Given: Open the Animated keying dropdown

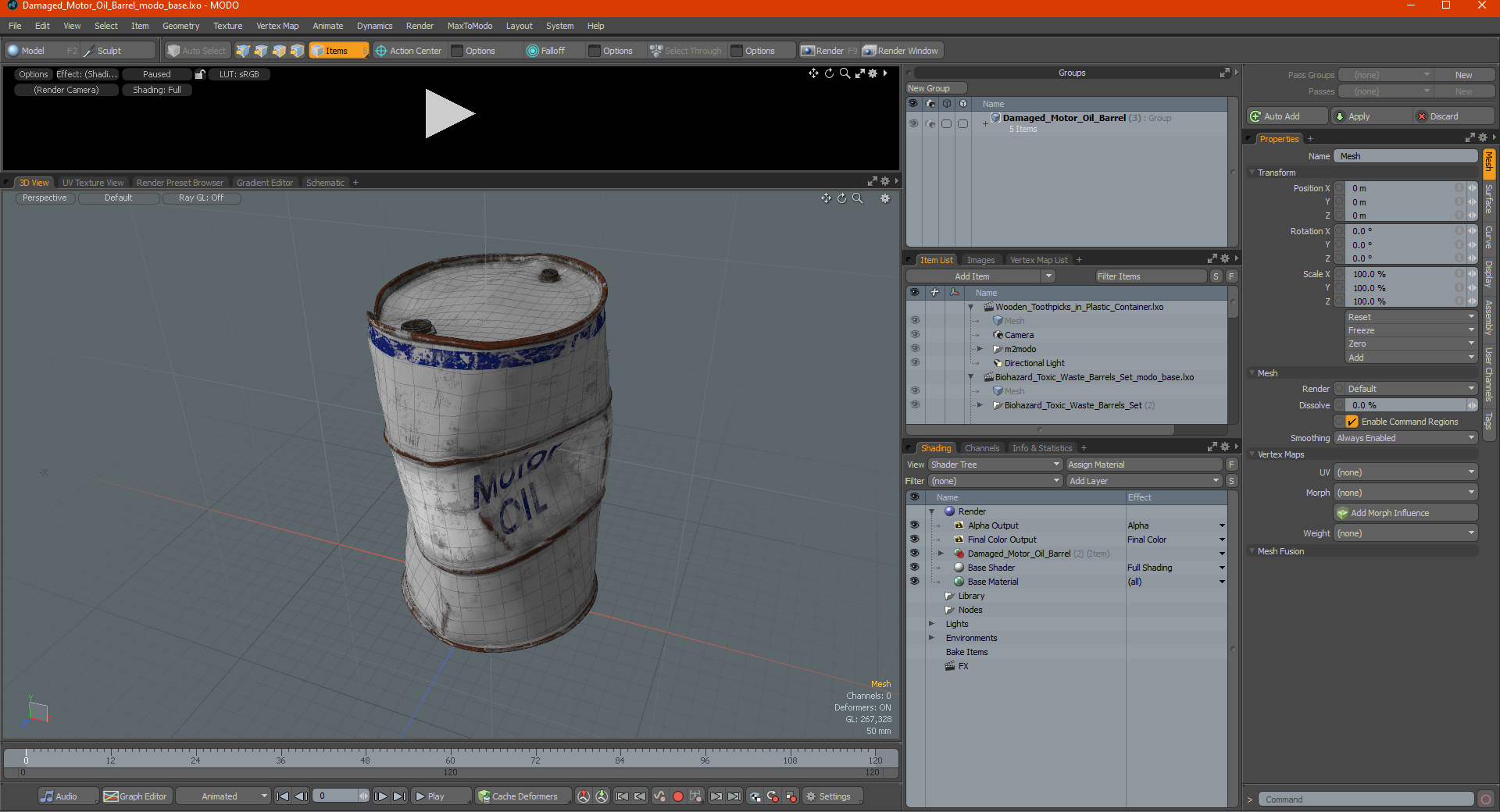Looking at the screenshot, I should [223, 796].
